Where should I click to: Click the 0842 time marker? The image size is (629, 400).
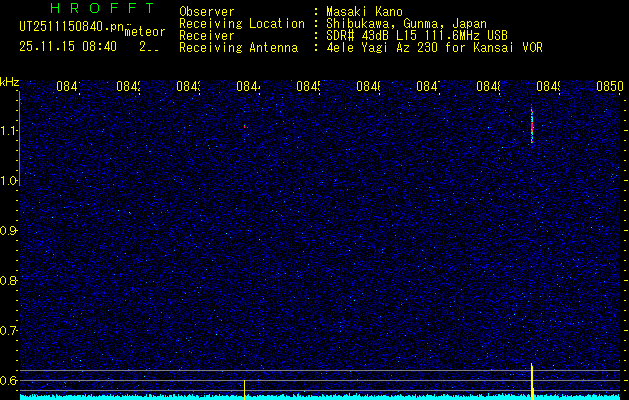[x=128, y=86]
